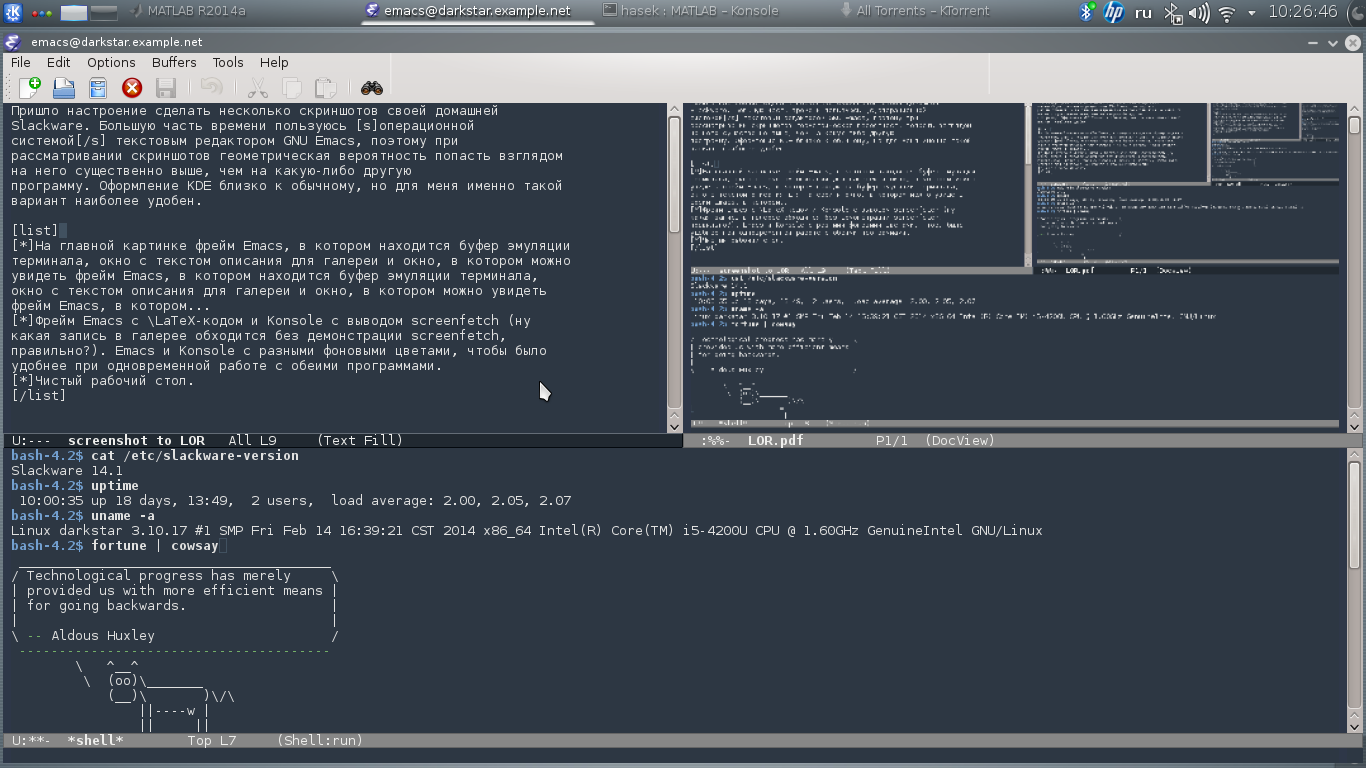This screenshot has height=768, width=1366.
Task: Click the opening '[list]' tag
Action: click(35, 230)
